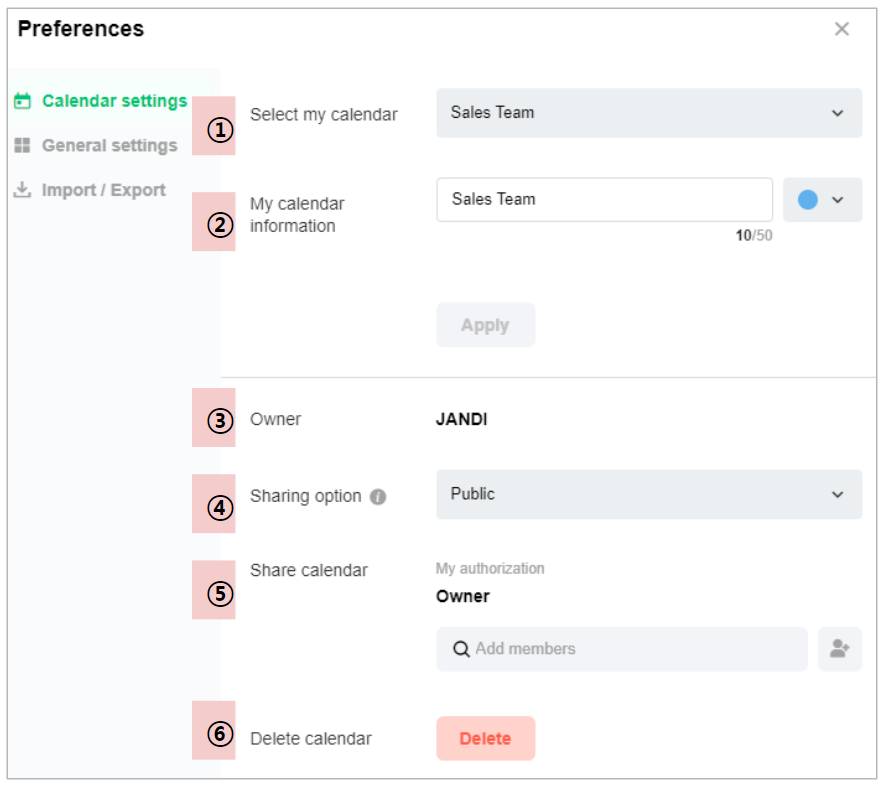This screenshot has height=790, width=884.
Task: Open the calendar color picker chevron
Action: pos(838,200)
